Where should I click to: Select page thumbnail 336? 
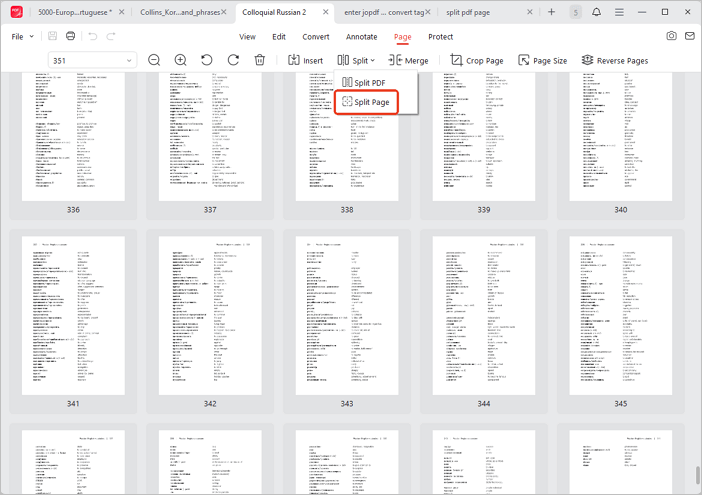click(x=73, y=137)
